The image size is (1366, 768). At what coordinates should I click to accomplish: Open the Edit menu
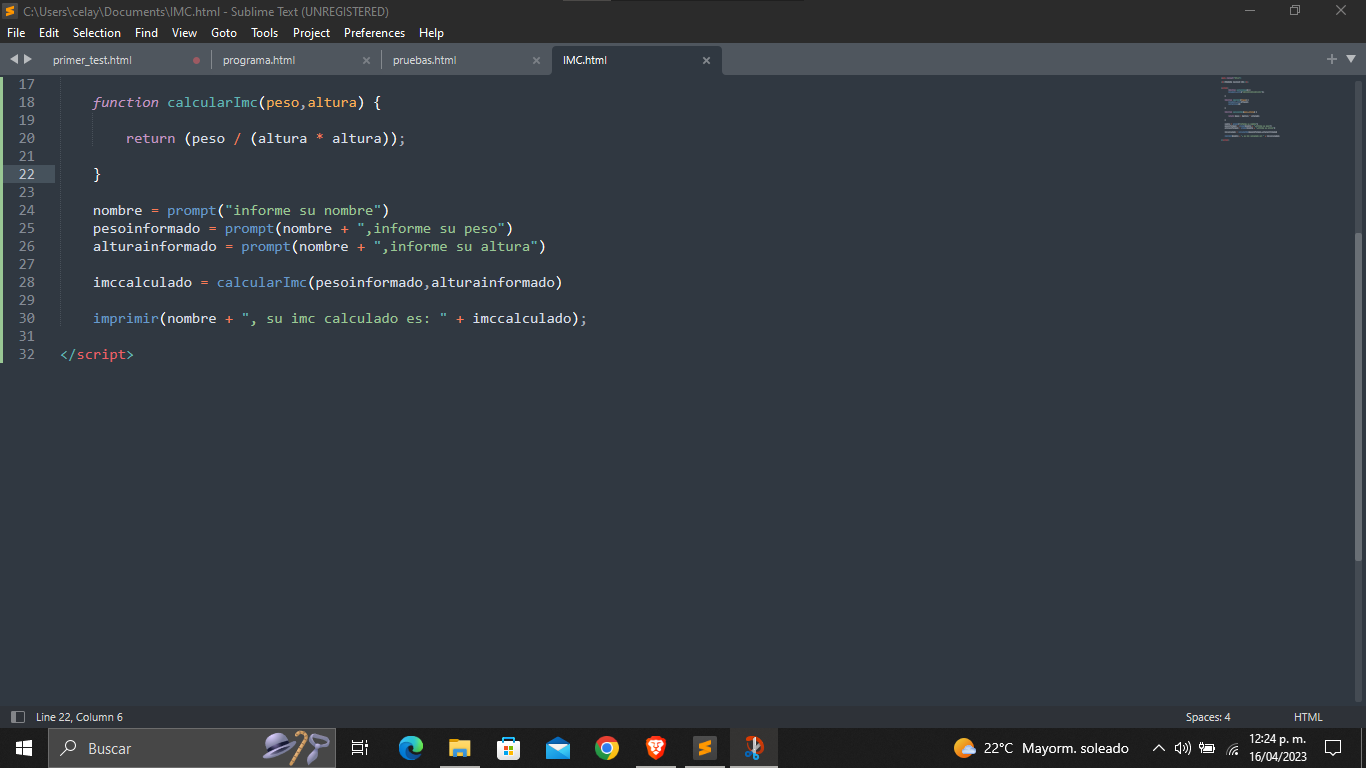(49, 33)
